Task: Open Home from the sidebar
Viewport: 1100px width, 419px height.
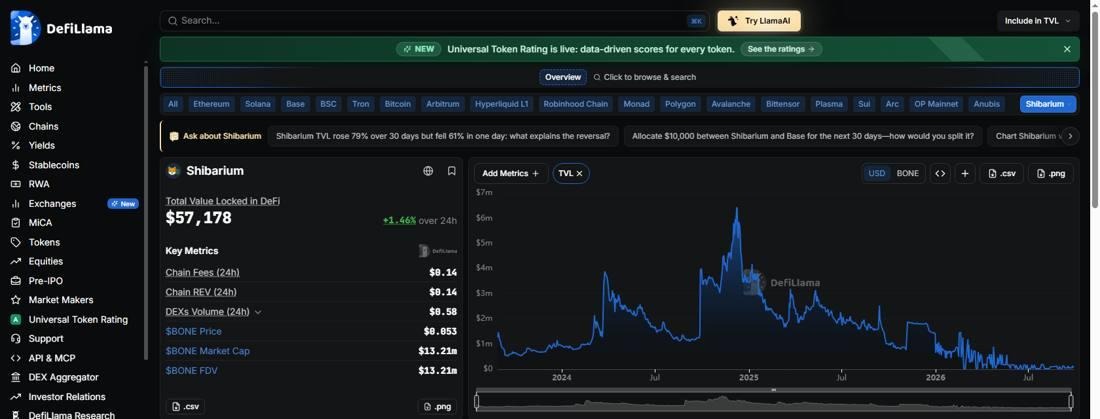Action: click(x=41, y=68)
